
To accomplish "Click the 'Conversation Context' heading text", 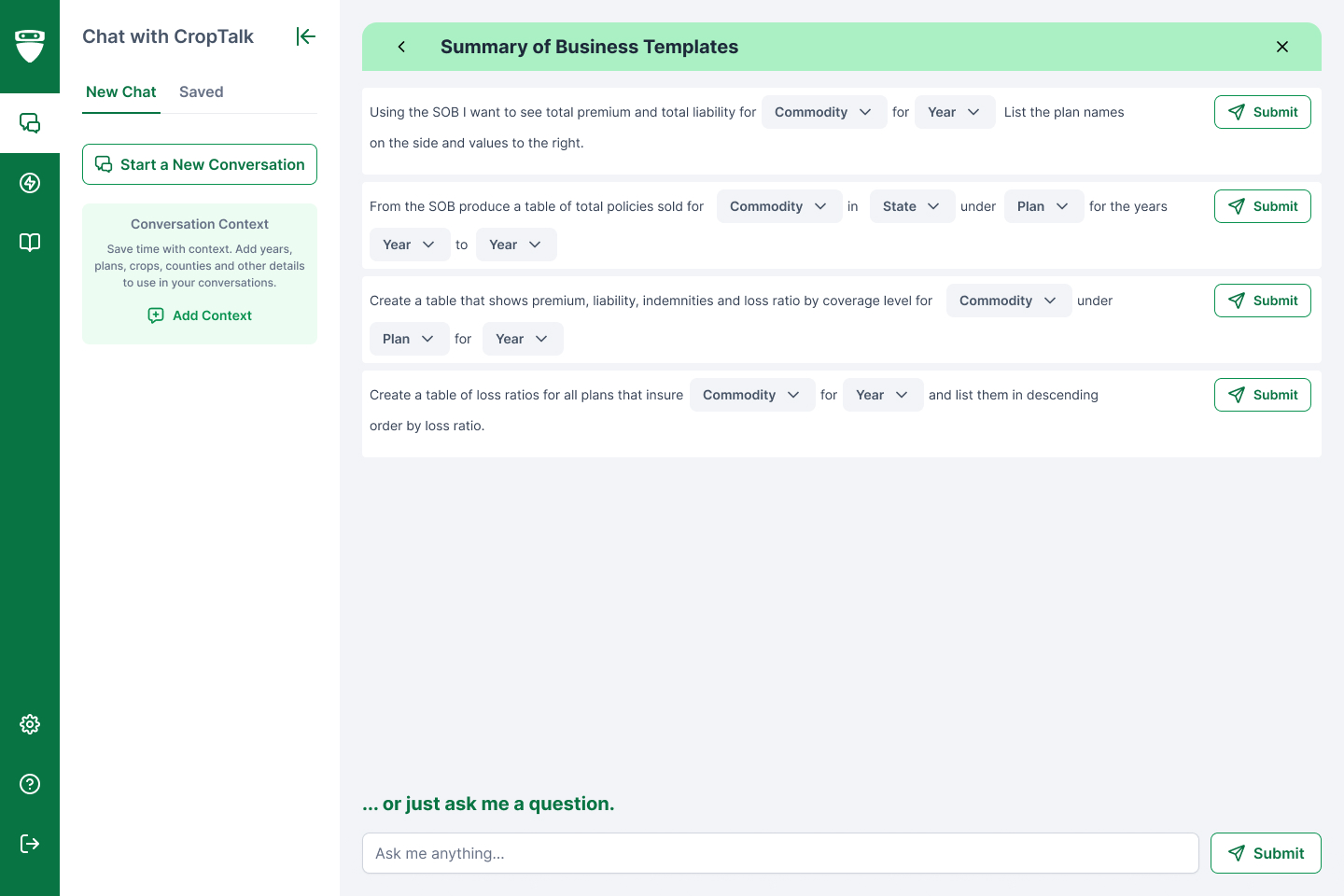I will tap(200, 224).
